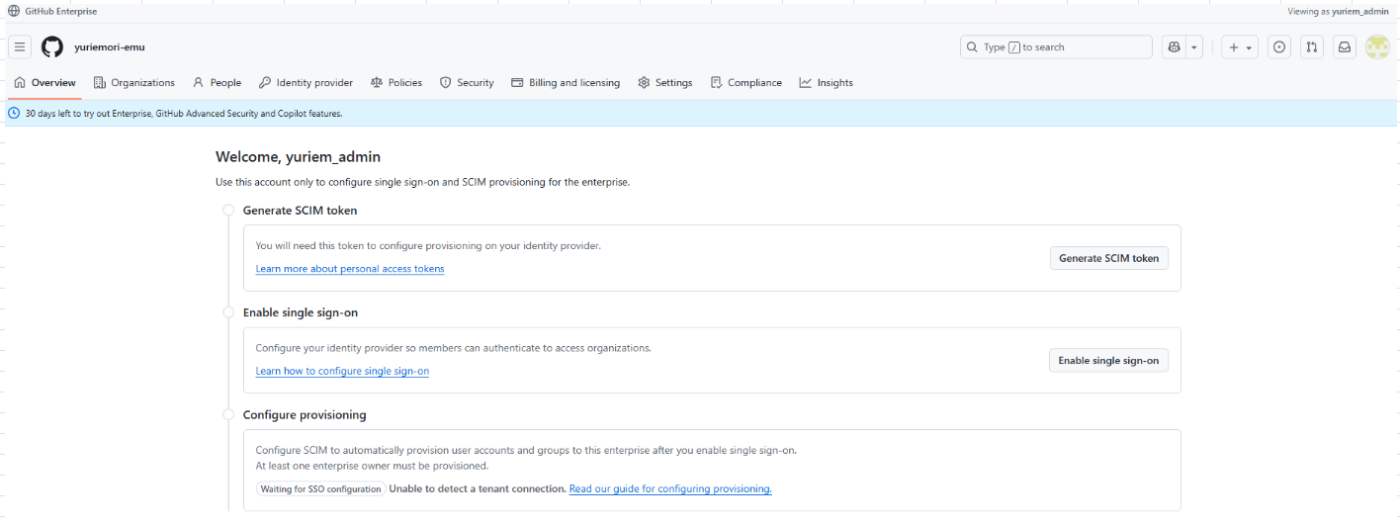The width and height of the screenshot is (1400, 525).
Task: Open the Issues icon in header
Action: [x=1279, y=47]
